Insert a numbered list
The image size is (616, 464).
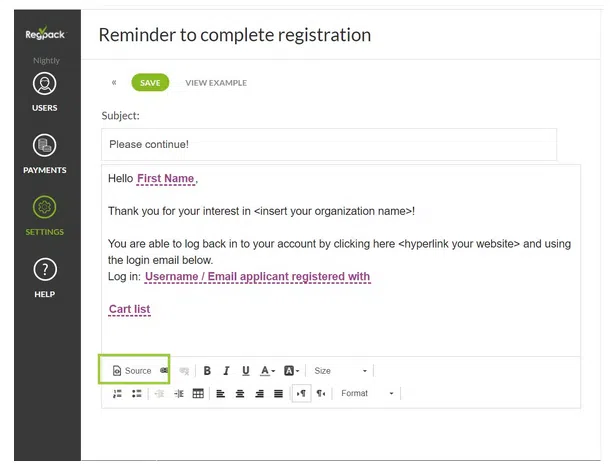(118, 393)
